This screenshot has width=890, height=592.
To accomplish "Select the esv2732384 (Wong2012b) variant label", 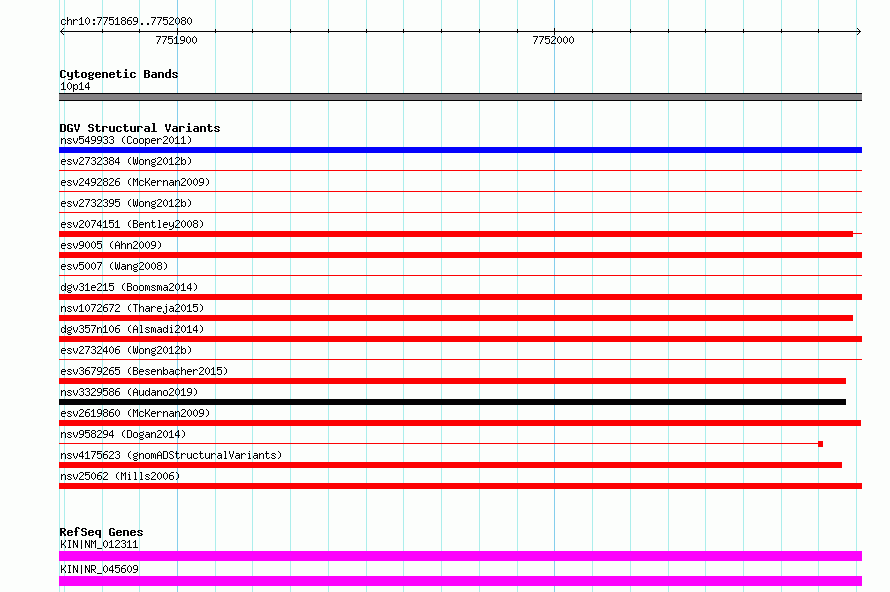I will tap(126, 161).
